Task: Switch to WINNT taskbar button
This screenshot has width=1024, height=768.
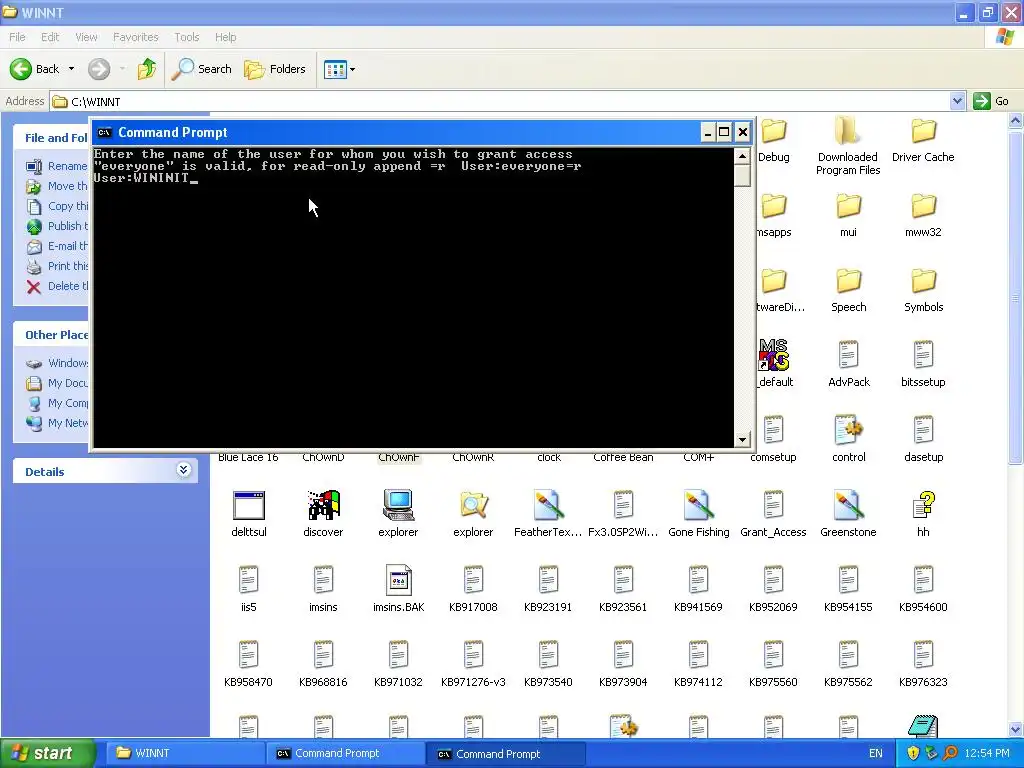Action: (x=185, y=753)
